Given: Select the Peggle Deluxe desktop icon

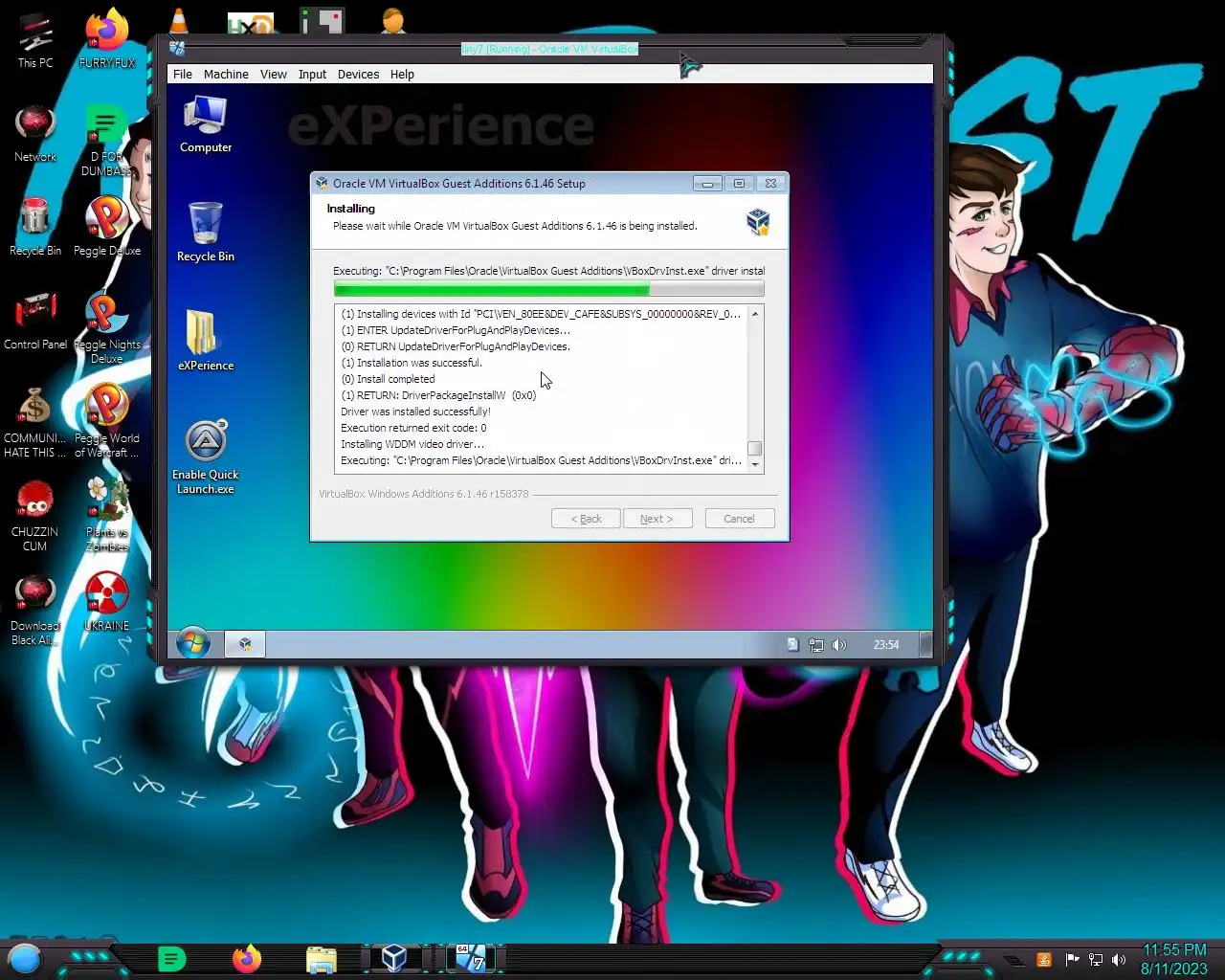Looking at the screenshot, I should tap(107, 227).
